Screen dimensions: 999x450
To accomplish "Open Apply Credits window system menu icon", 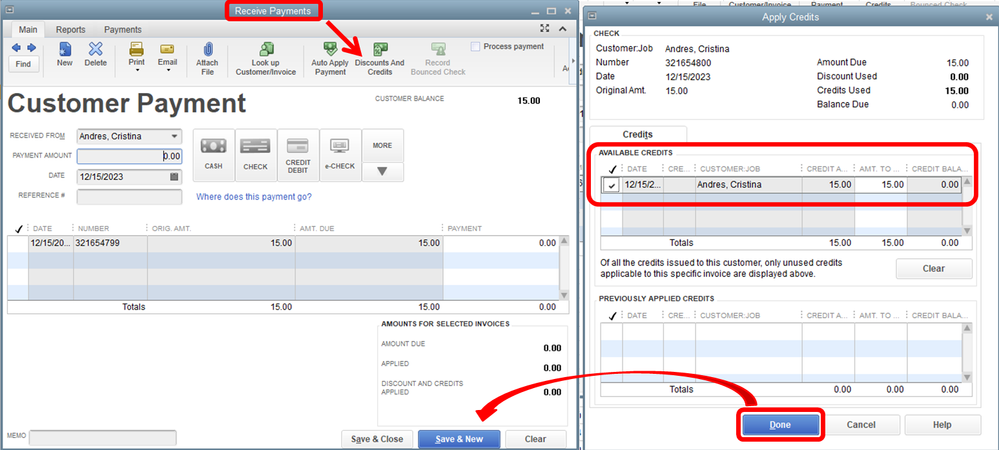I will [590, 17].
